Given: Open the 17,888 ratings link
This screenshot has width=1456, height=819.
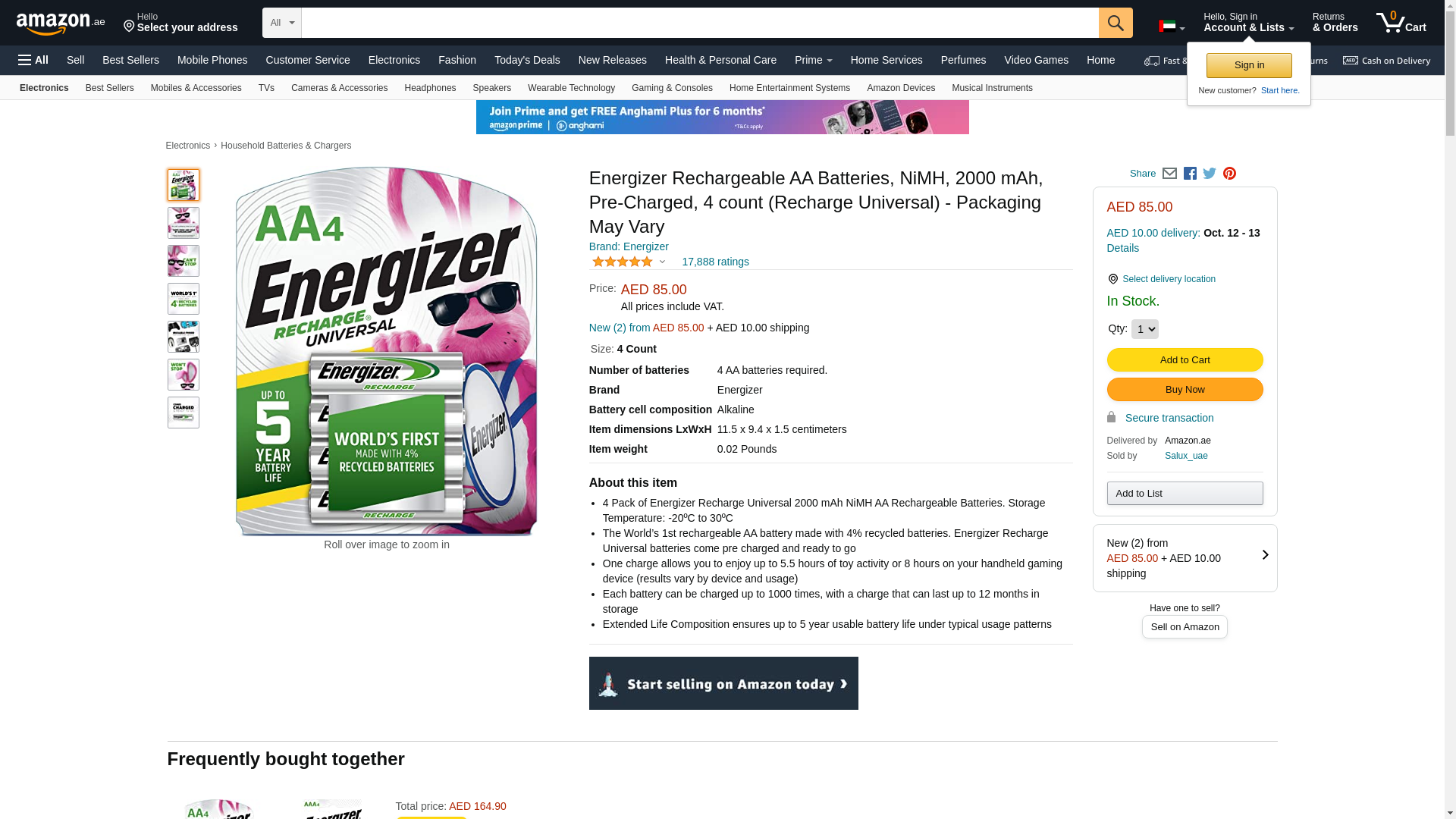Looking at the screenshot, I should point(715,262).
